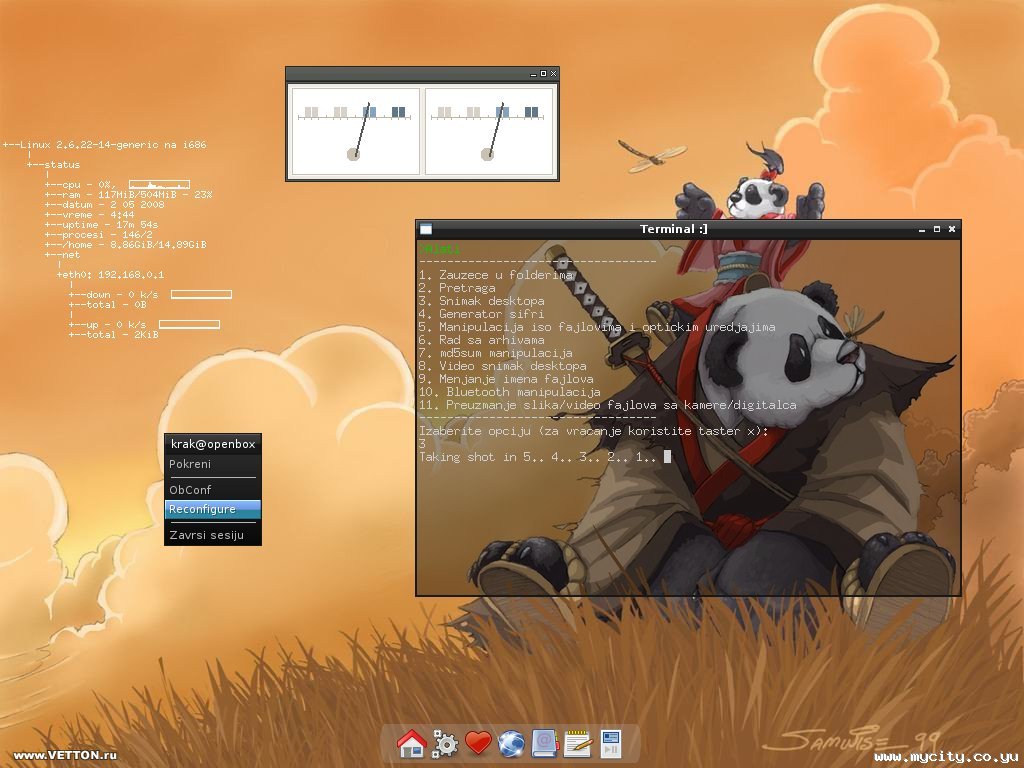
Task: Click terminal line '10. Bluetooth manipulacija'
Action: pos(509,392)
